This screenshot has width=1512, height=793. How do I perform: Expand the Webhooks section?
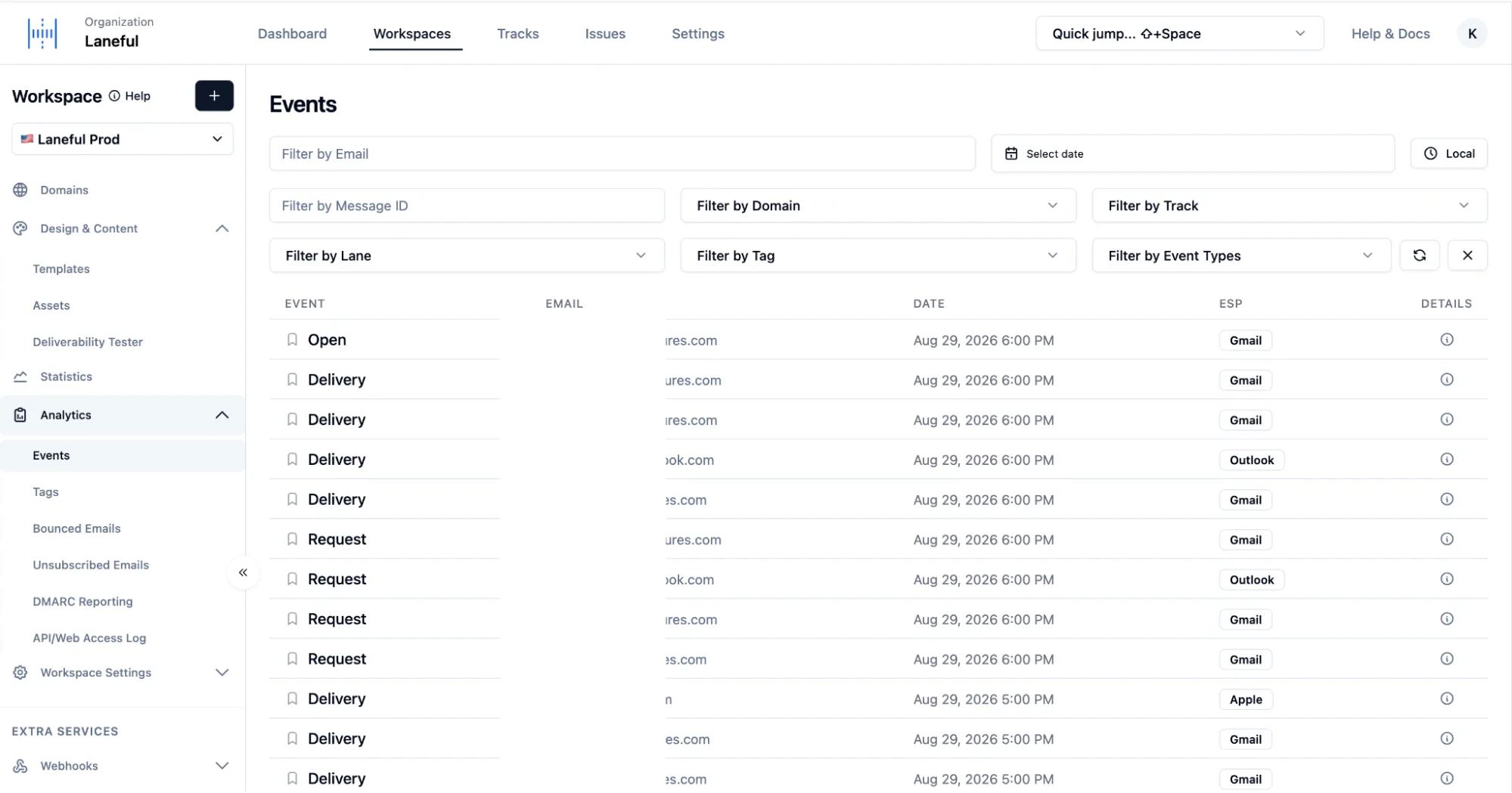coord(222,766)
